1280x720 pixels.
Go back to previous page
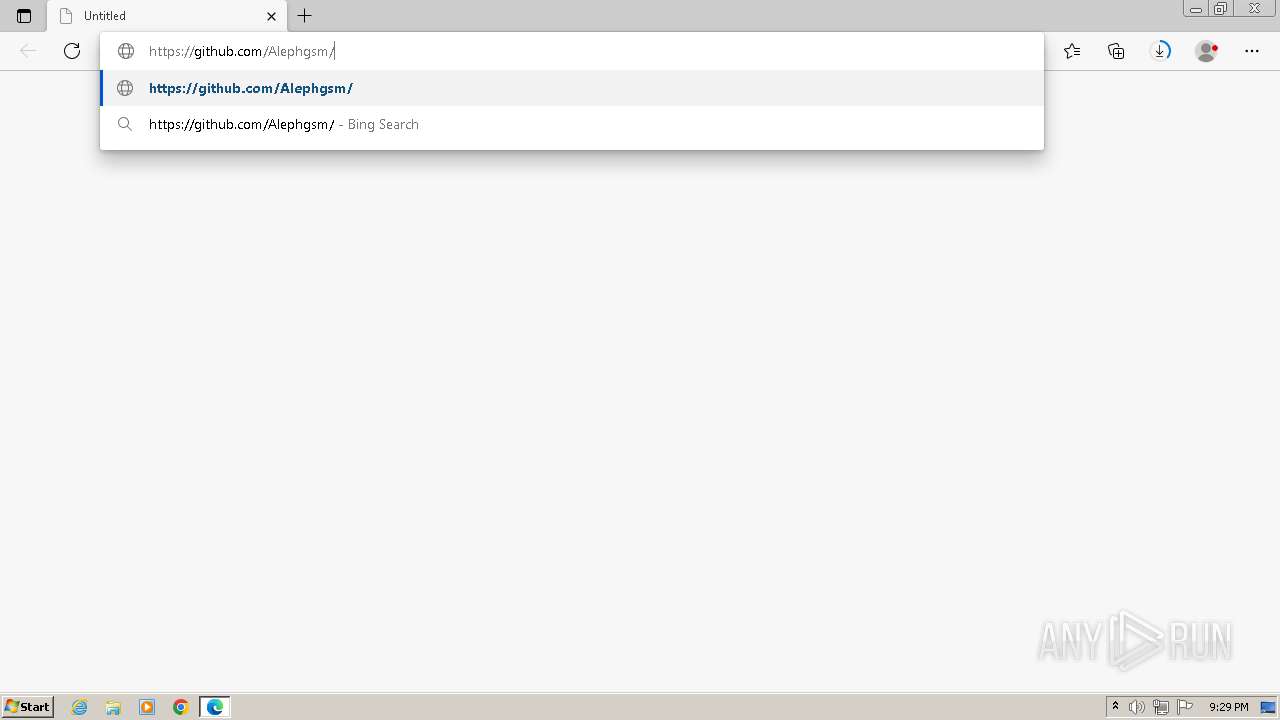(x=28, y=51)
